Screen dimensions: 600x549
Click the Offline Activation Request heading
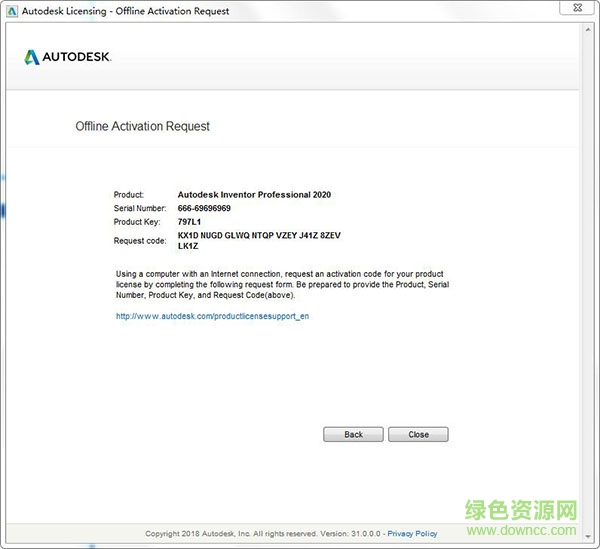(142, 127)
